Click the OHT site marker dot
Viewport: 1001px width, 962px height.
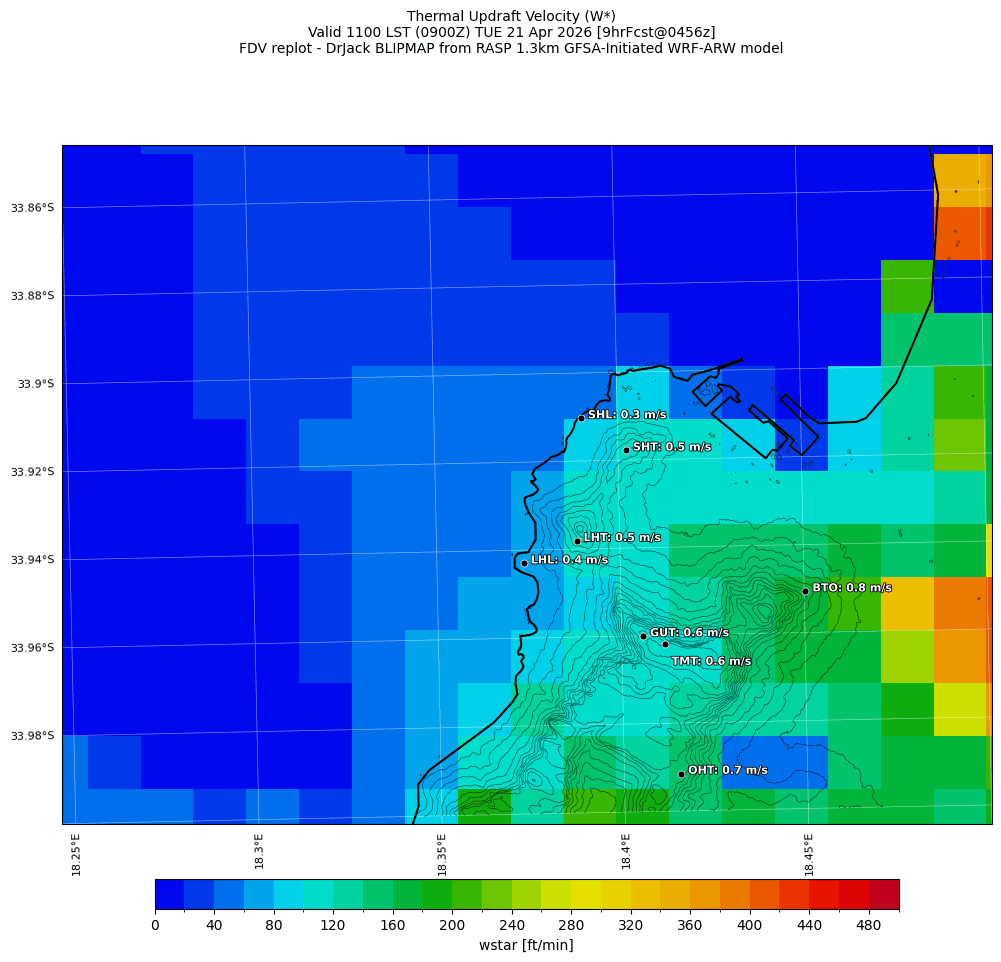(x=681, y=774)
